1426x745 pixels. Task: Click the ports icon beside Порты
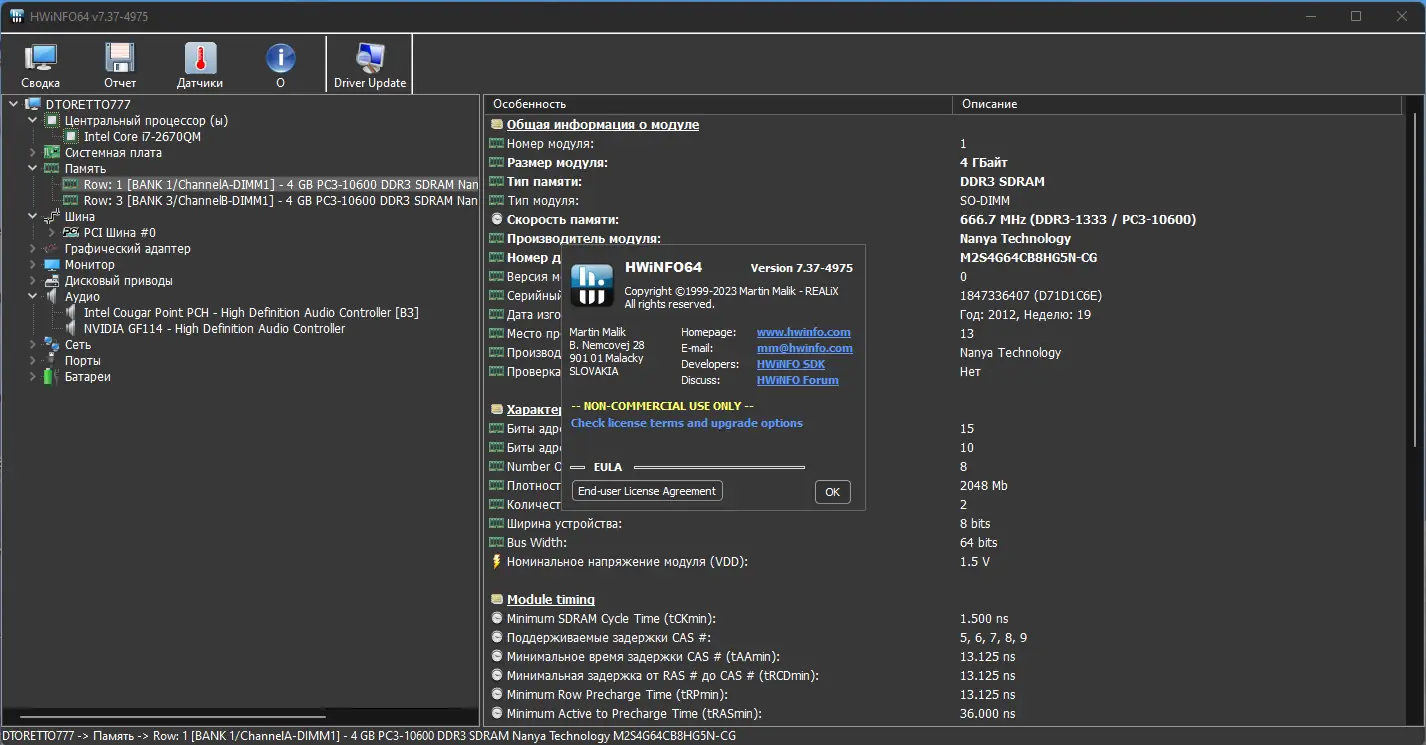[x=52, y=360]
